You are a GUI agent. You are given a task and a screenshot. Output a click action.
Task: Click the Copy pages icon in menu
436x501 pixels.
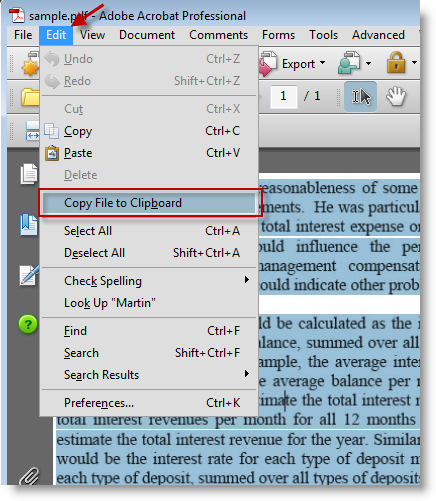(x=51, y=131)
